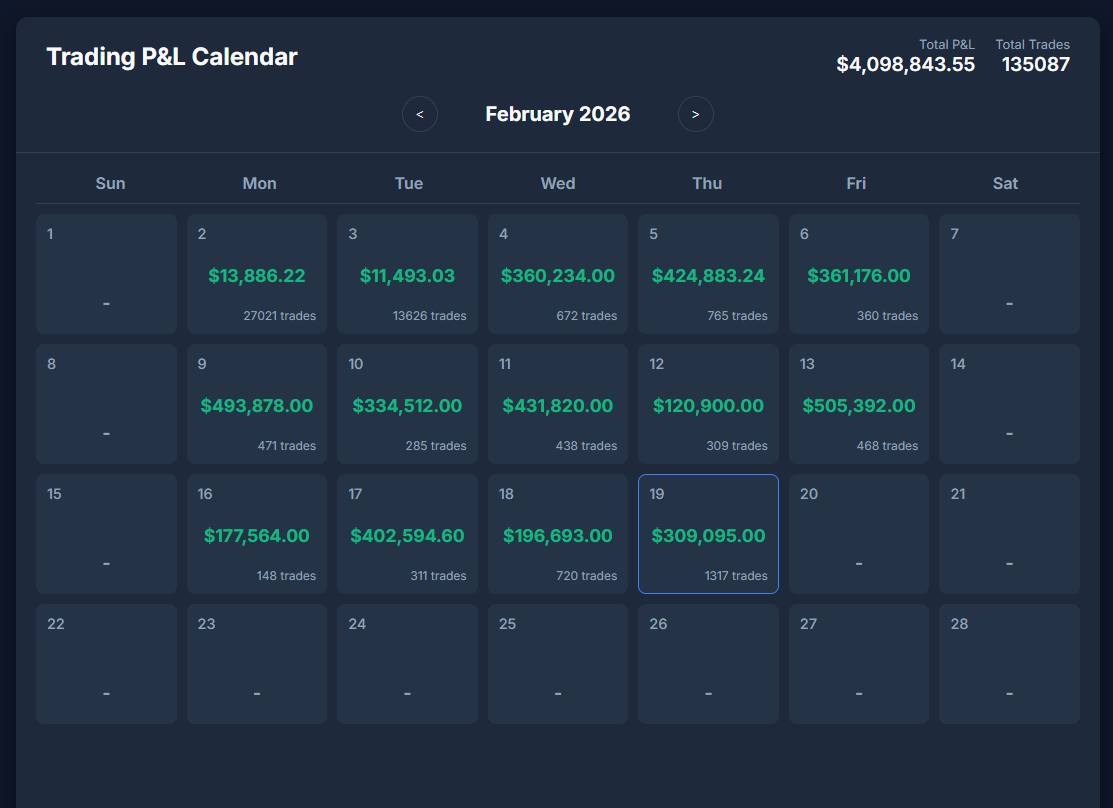The height and width of the screenshot is (808, 1113).
Task: Open February 18 with 720 trades
Action: [x=558, y=534]
